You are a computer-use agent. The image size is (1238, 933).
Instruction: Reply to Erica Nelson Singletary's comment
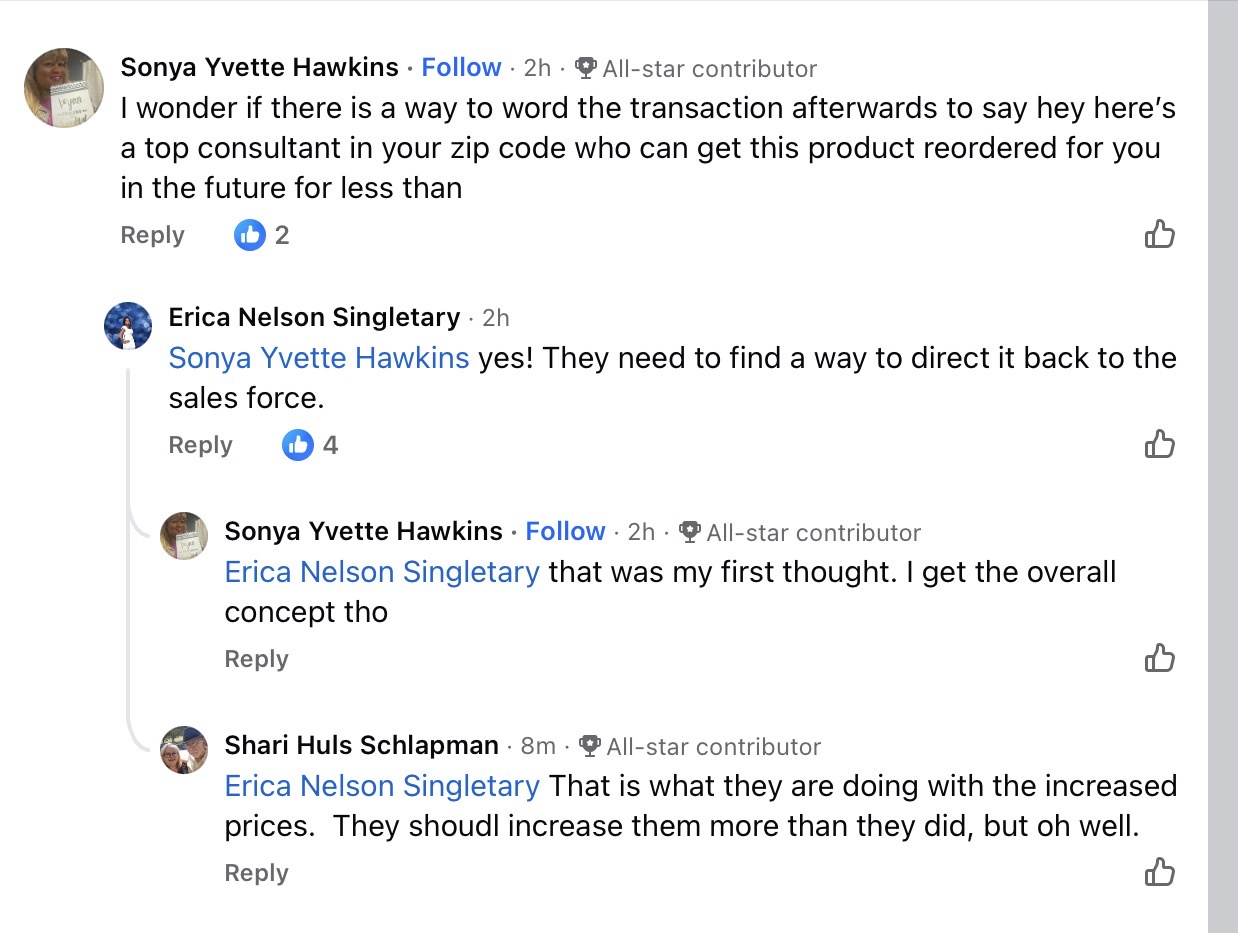point(200,445)
